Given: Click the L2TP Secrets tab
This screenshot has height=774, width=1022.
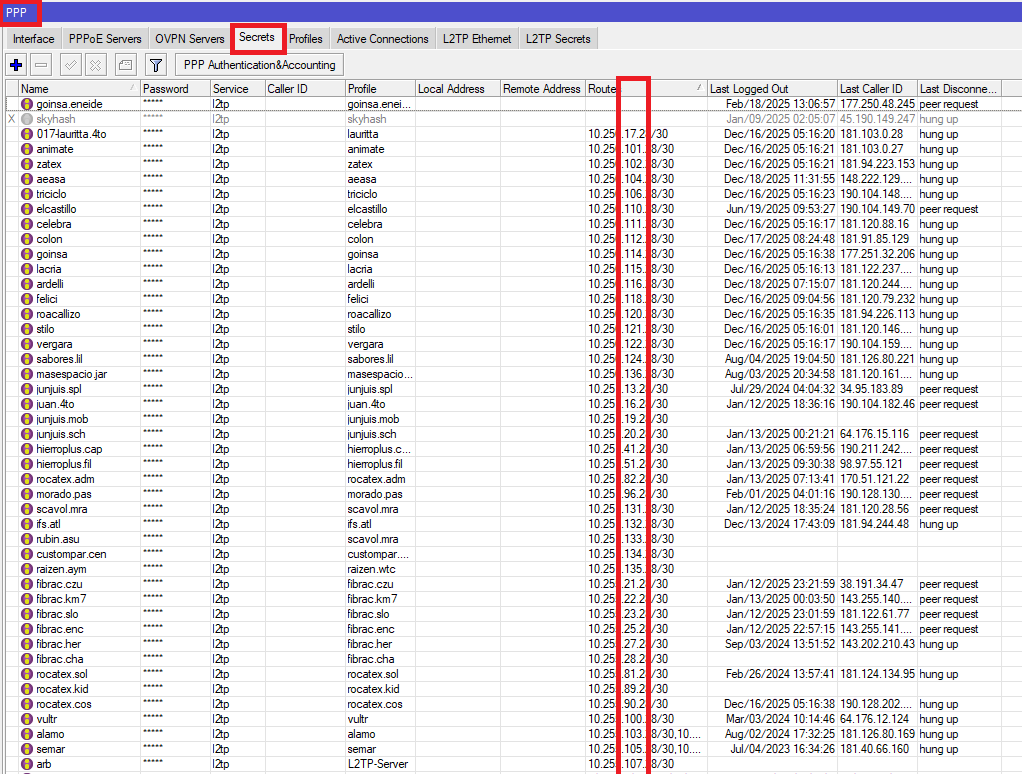Looking at the screenshot, I should 558,39.
